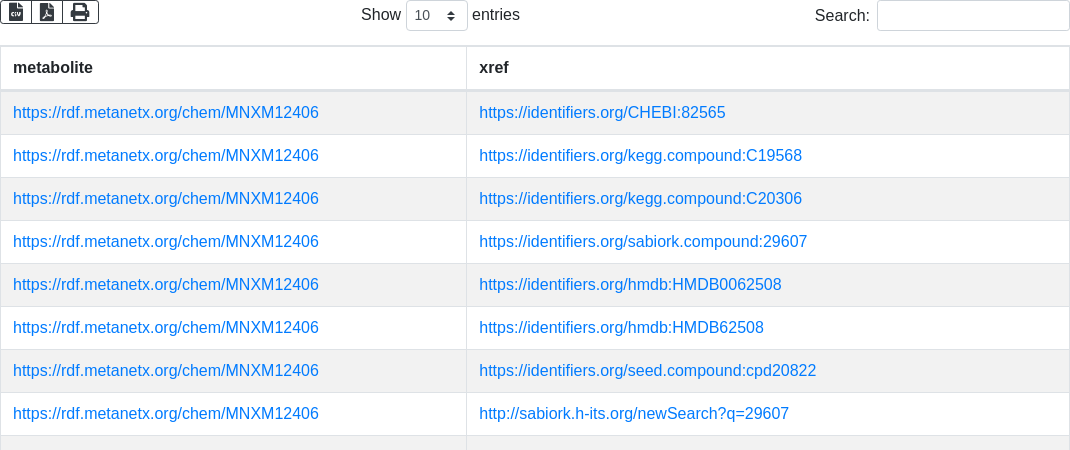Viewport: 1070px width, 450px height.
Task: Open the CHEBI:82565 identifier link
Action: [602, 113]
